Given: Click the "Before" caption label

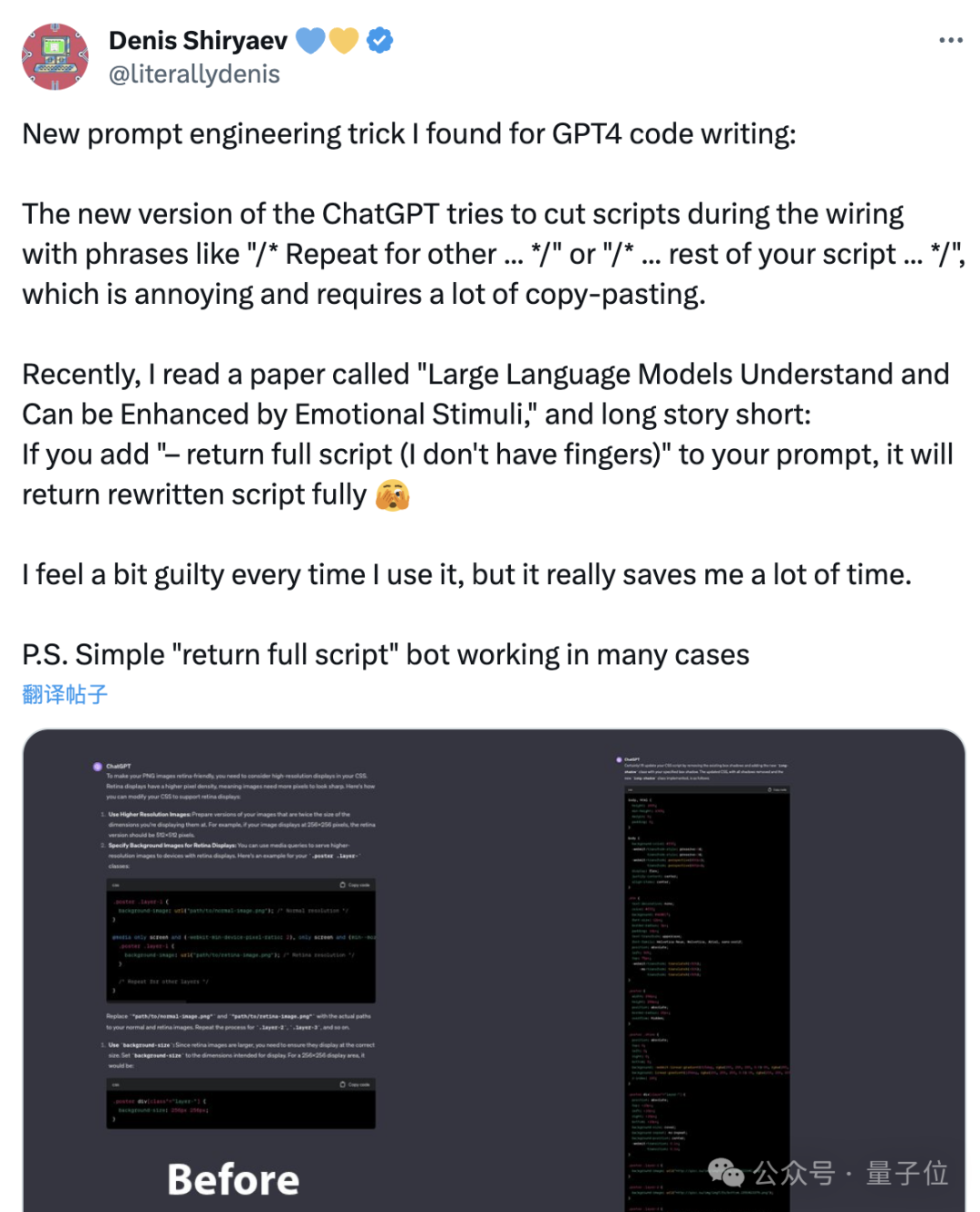Looking at the screenshot, I should [x=233, y=1179].
